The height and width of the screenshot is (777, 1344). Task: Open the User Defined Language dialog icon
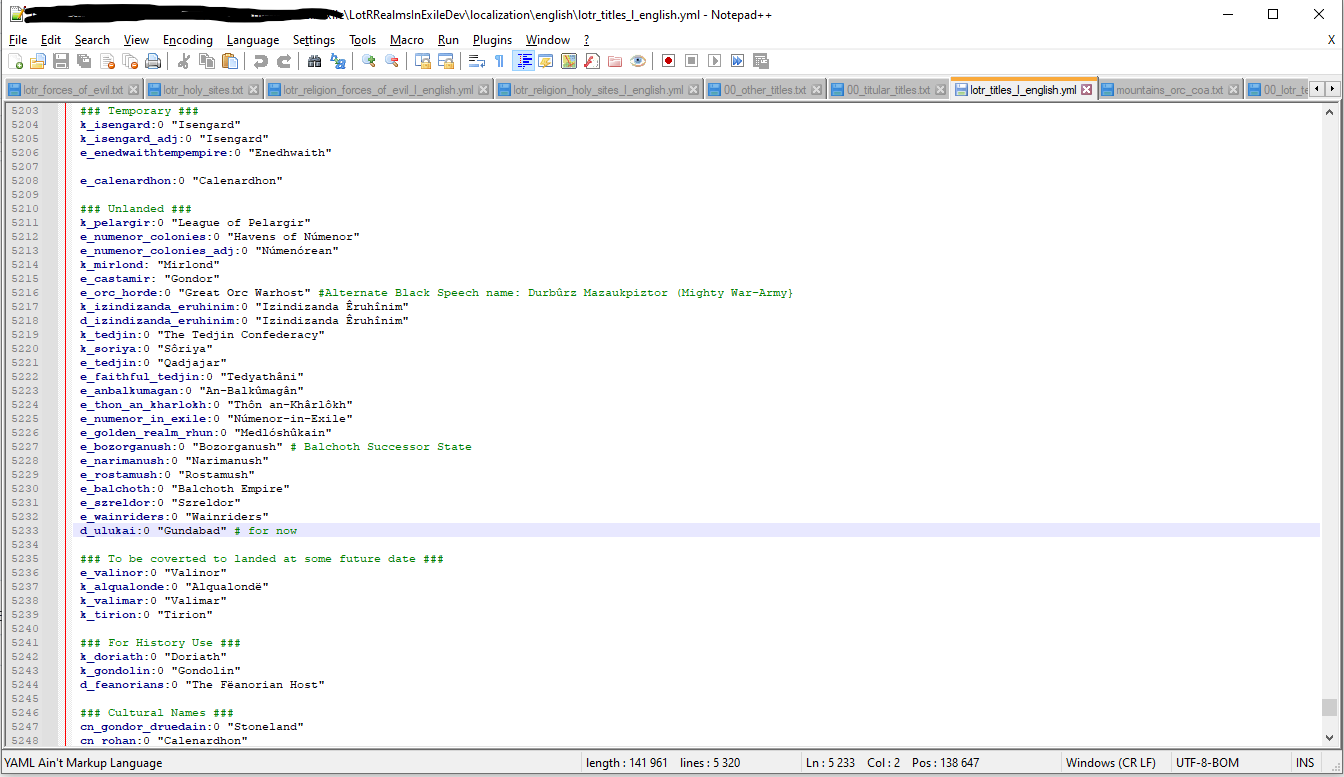546,61
